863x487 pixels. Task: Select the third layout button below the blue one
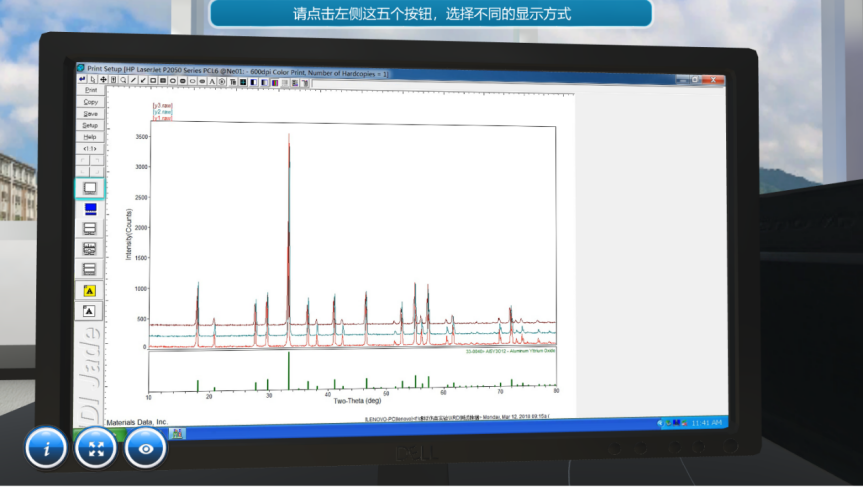click(90, 228)
